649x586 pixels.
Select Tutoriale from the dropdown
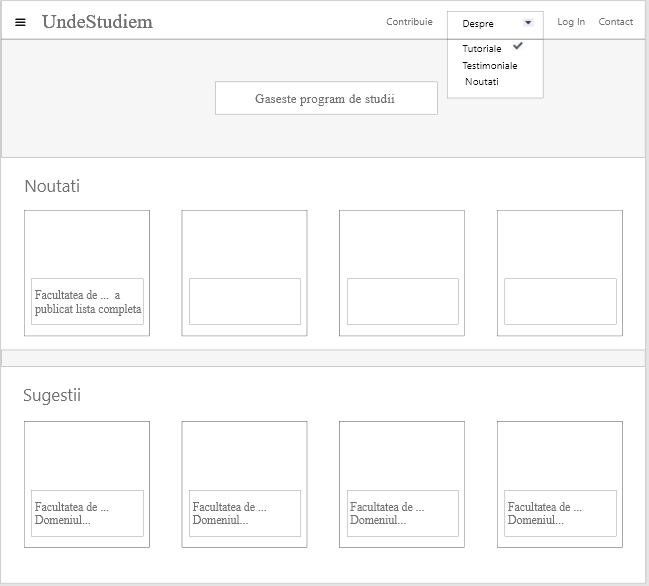click(x=482, y=49)
